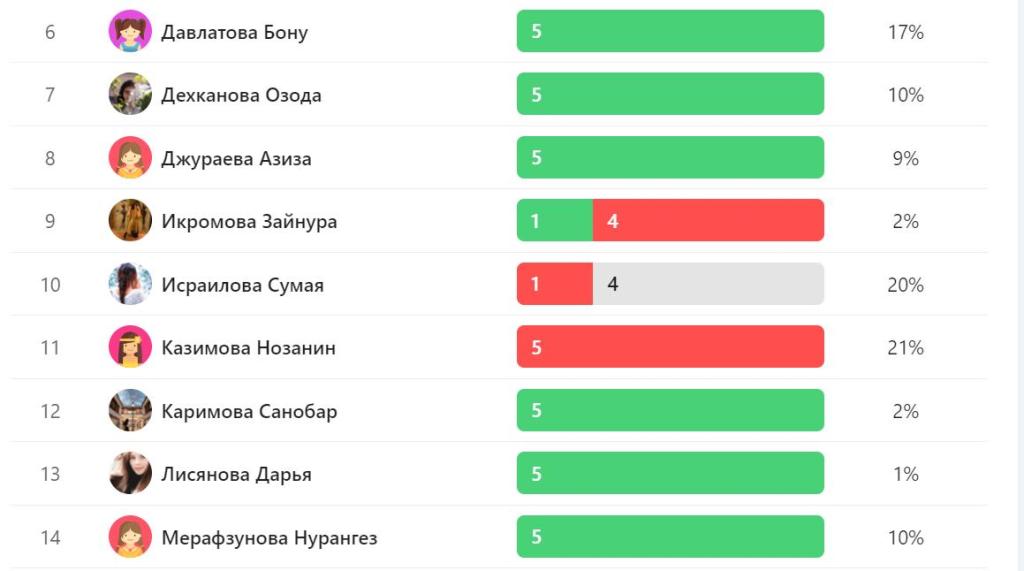
Task: Click Лисянова Дарья's avatar photo
Action: tap(130, 474)
